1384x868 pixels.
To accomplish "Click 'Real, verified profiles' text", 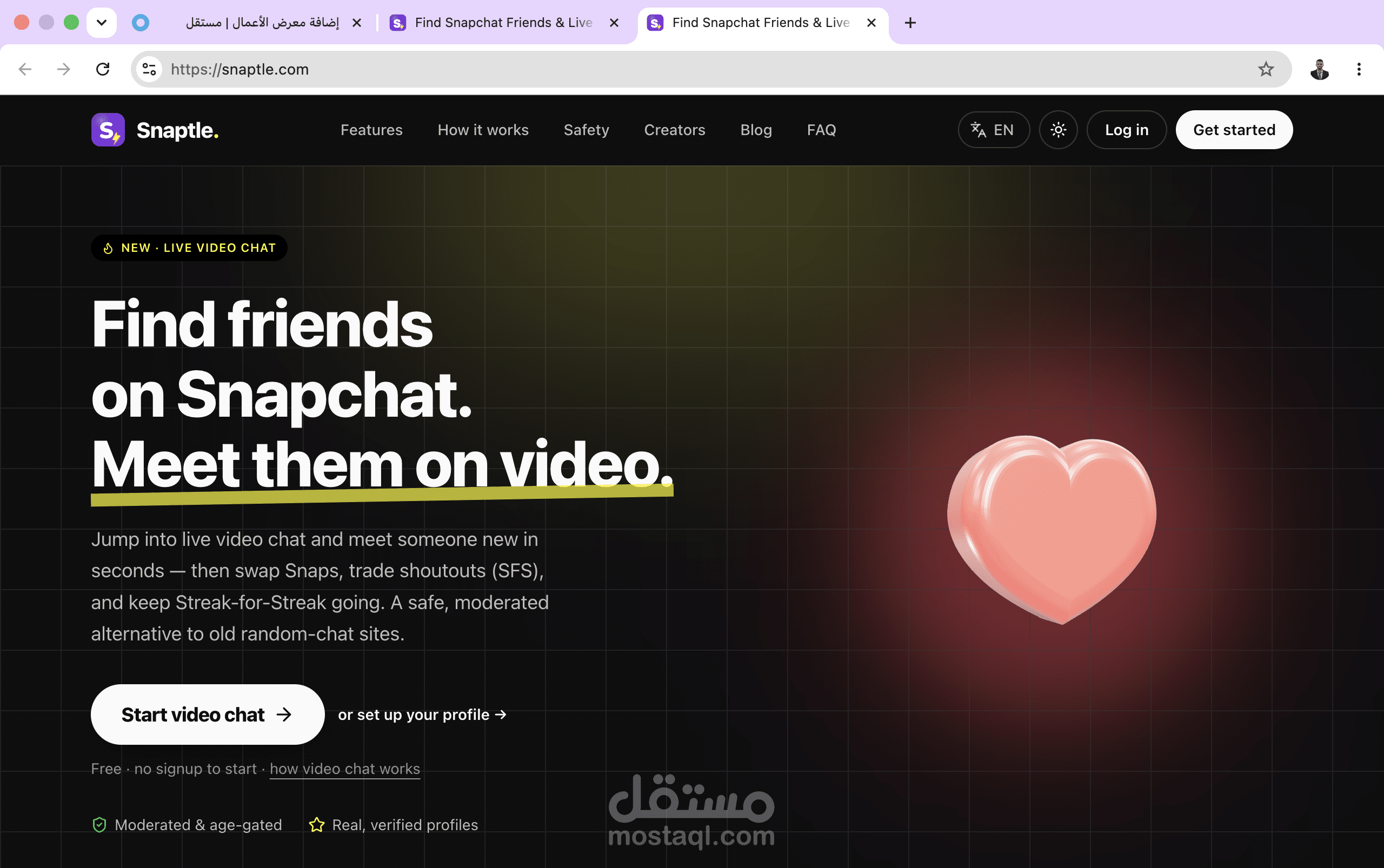I will 405,825.
